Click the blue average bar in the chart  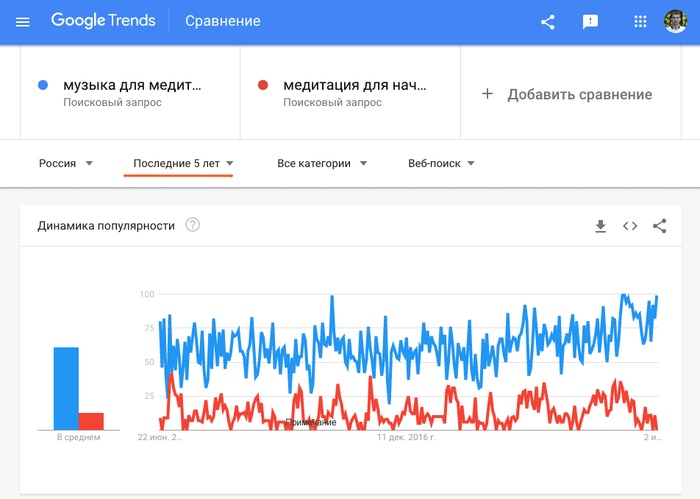tap(66, 388)
